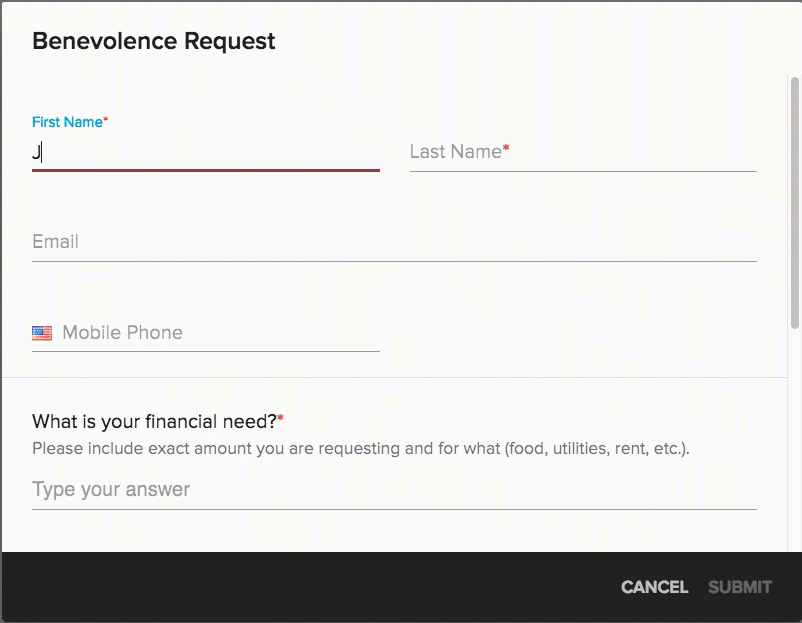This screenshot has width=802, height=623.
Task: Select the Email label text
Action: pos(55,241)
